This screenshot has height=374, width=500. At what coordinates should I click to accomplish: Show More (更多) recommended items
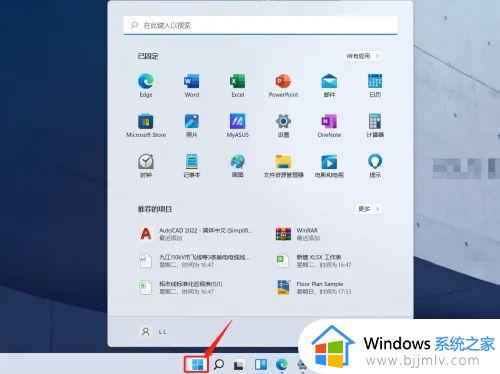tap(368, 209)
